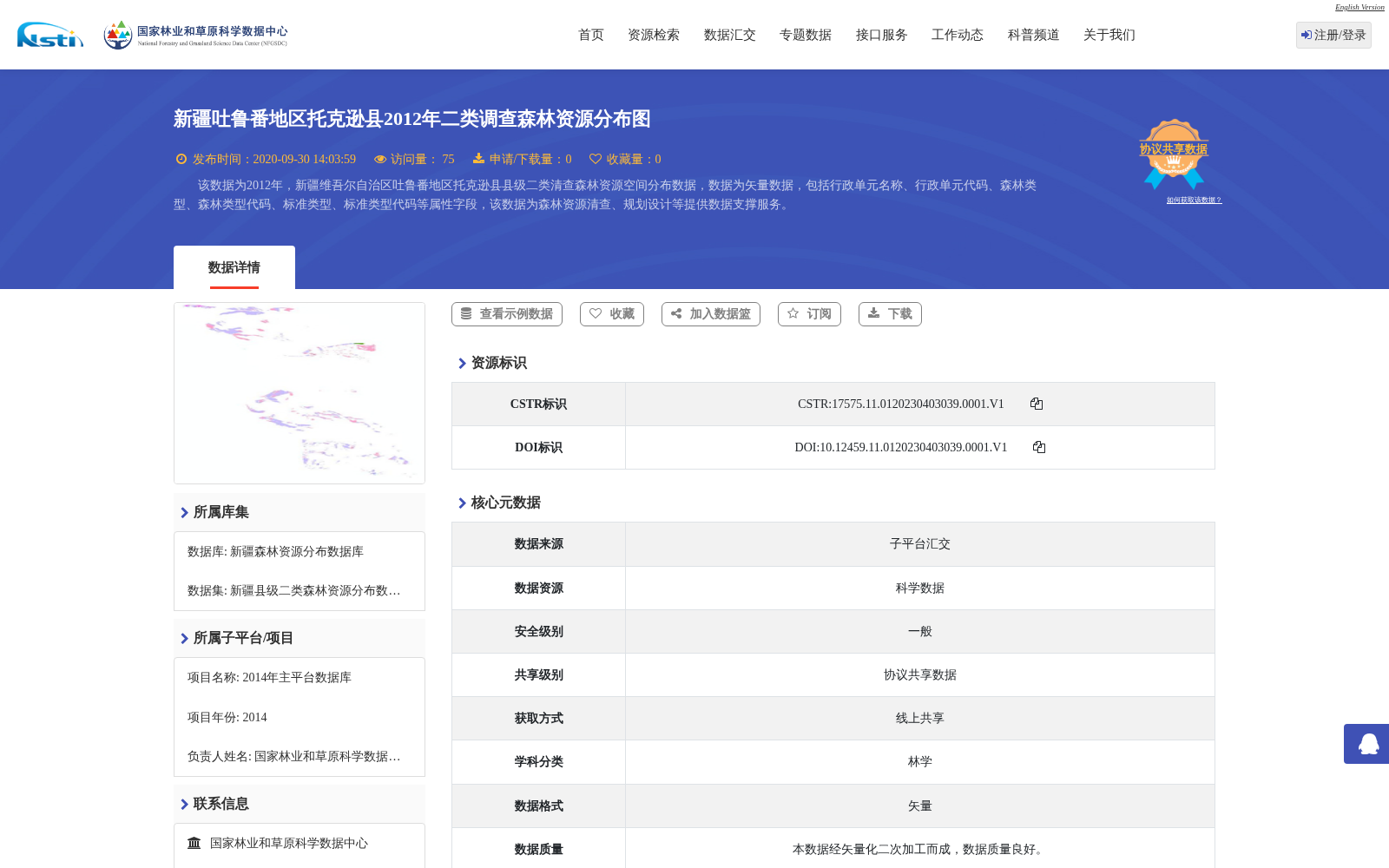The image size is (1389, 868).
Task: Open the 数据汇交 menu
Action: pyautogui.click(x=730, y=35)
